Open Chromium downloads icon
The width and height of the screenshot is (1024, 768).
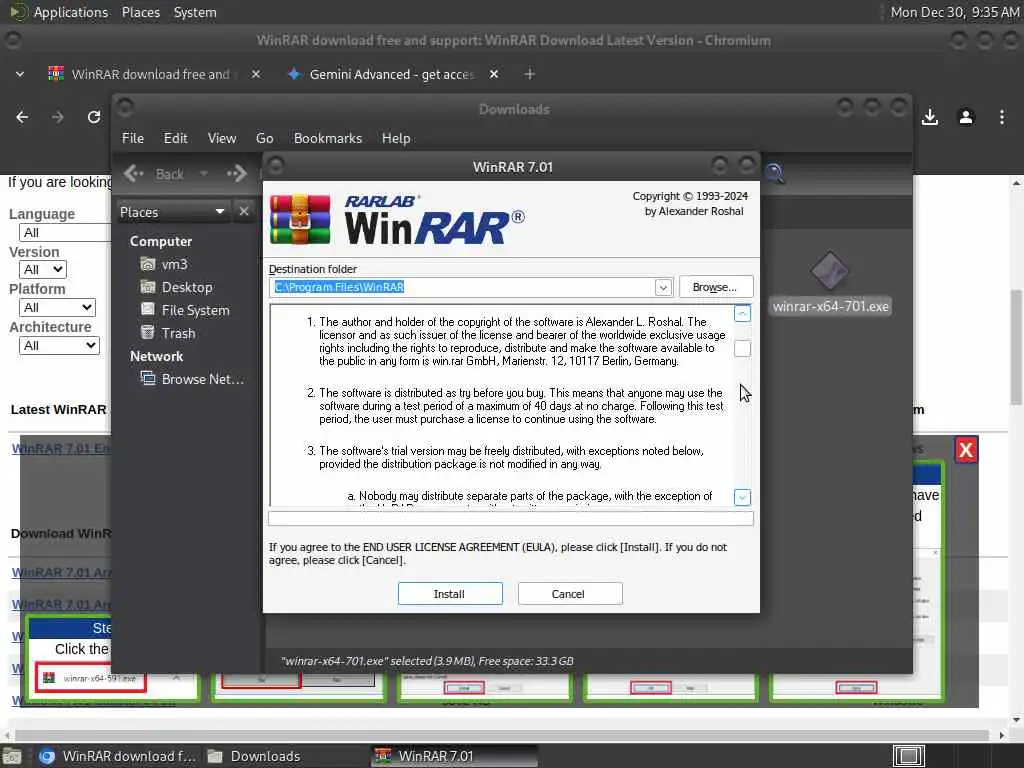930,117
